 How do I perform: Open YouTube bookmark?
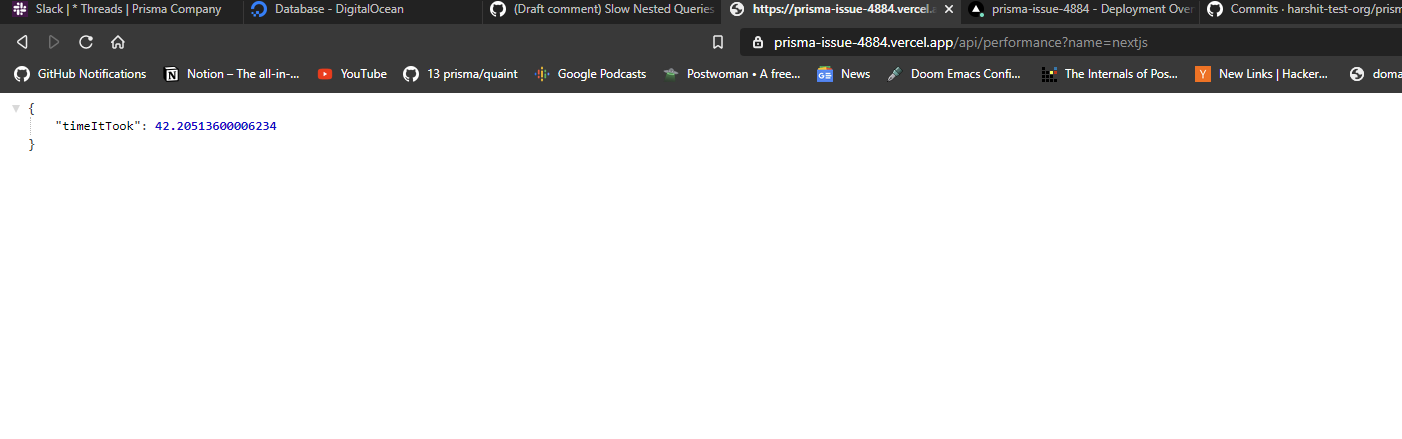[x=352, y=74]
